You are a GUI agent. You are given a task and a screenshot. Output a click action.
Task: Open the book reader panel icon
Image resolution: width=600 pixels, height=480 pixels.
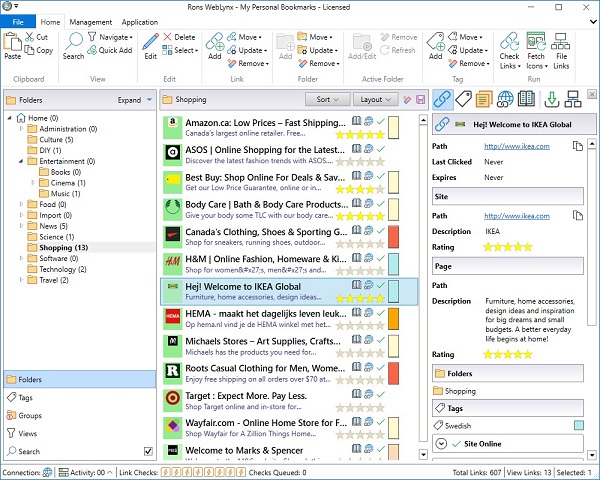(526, 99)
